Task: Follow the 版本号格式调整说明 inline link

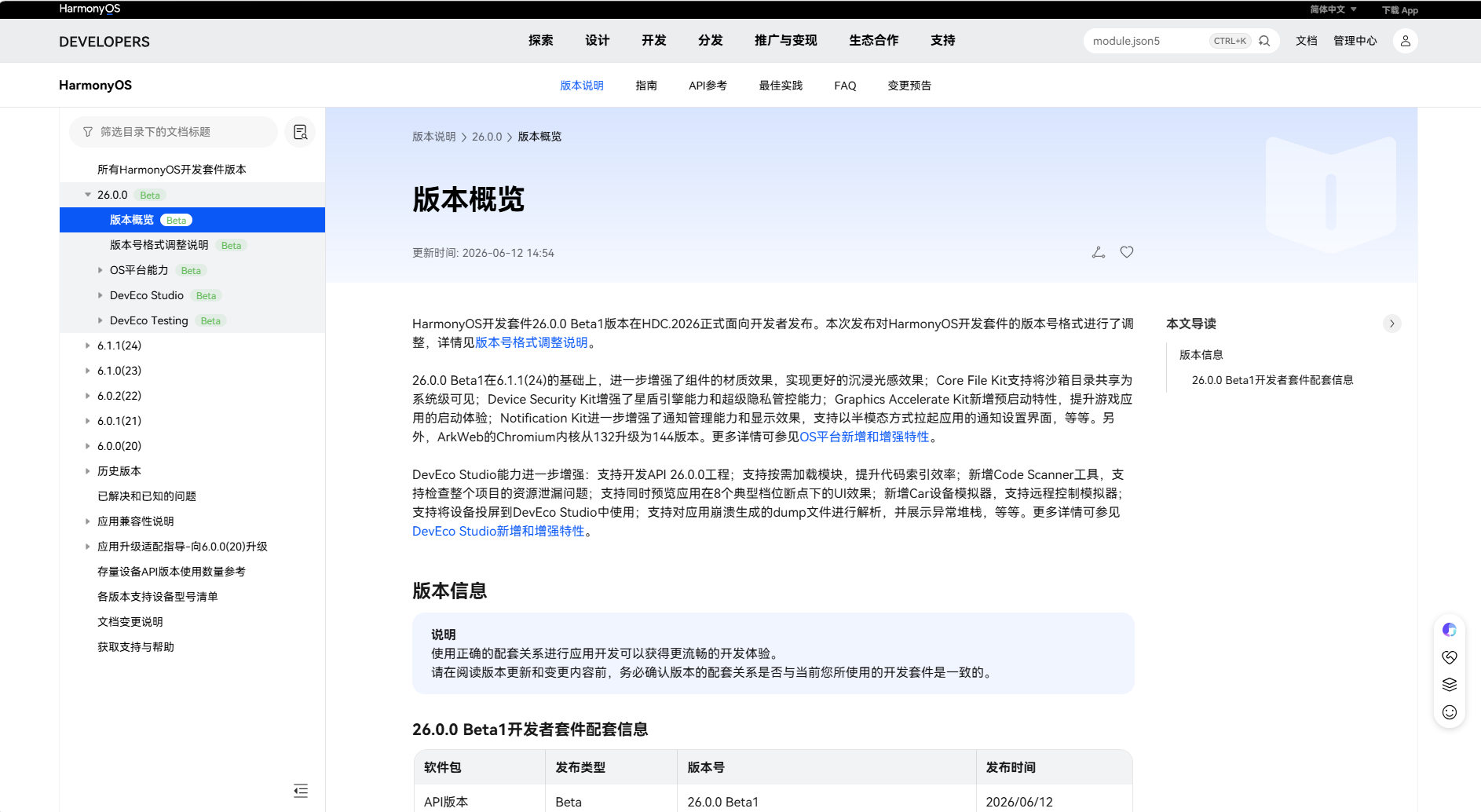Action: (532, 342)
